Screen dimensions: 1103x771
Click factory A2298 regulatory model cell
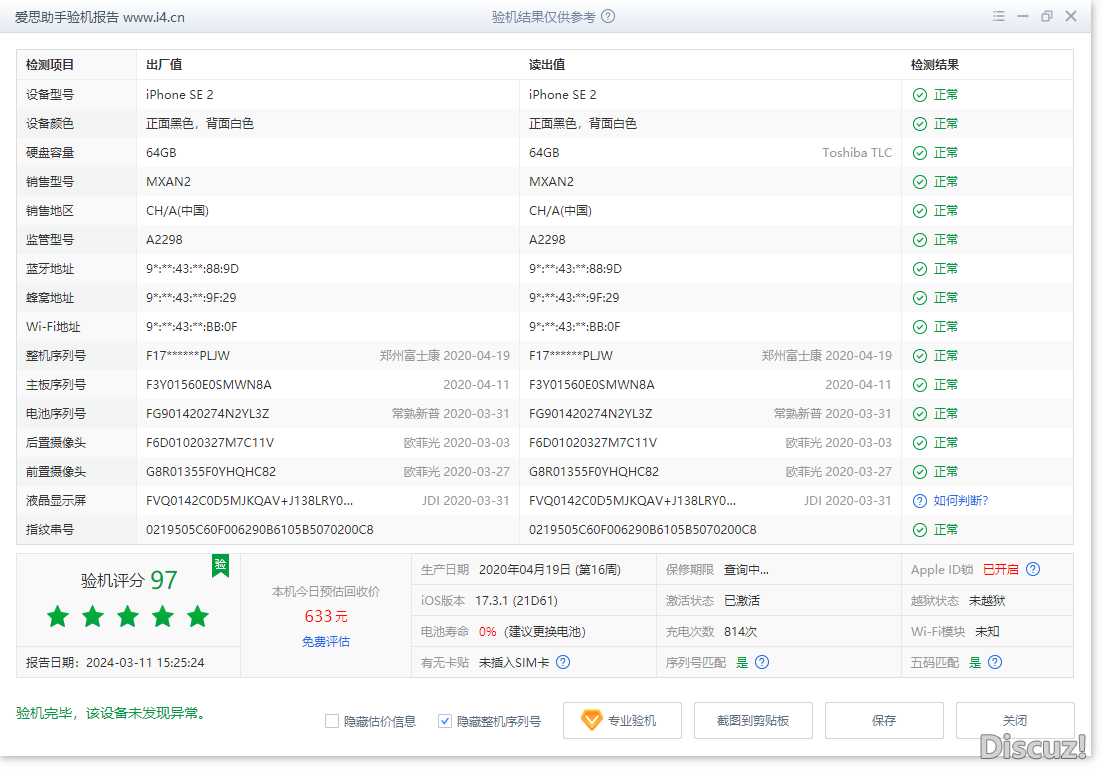click(164, 240)
